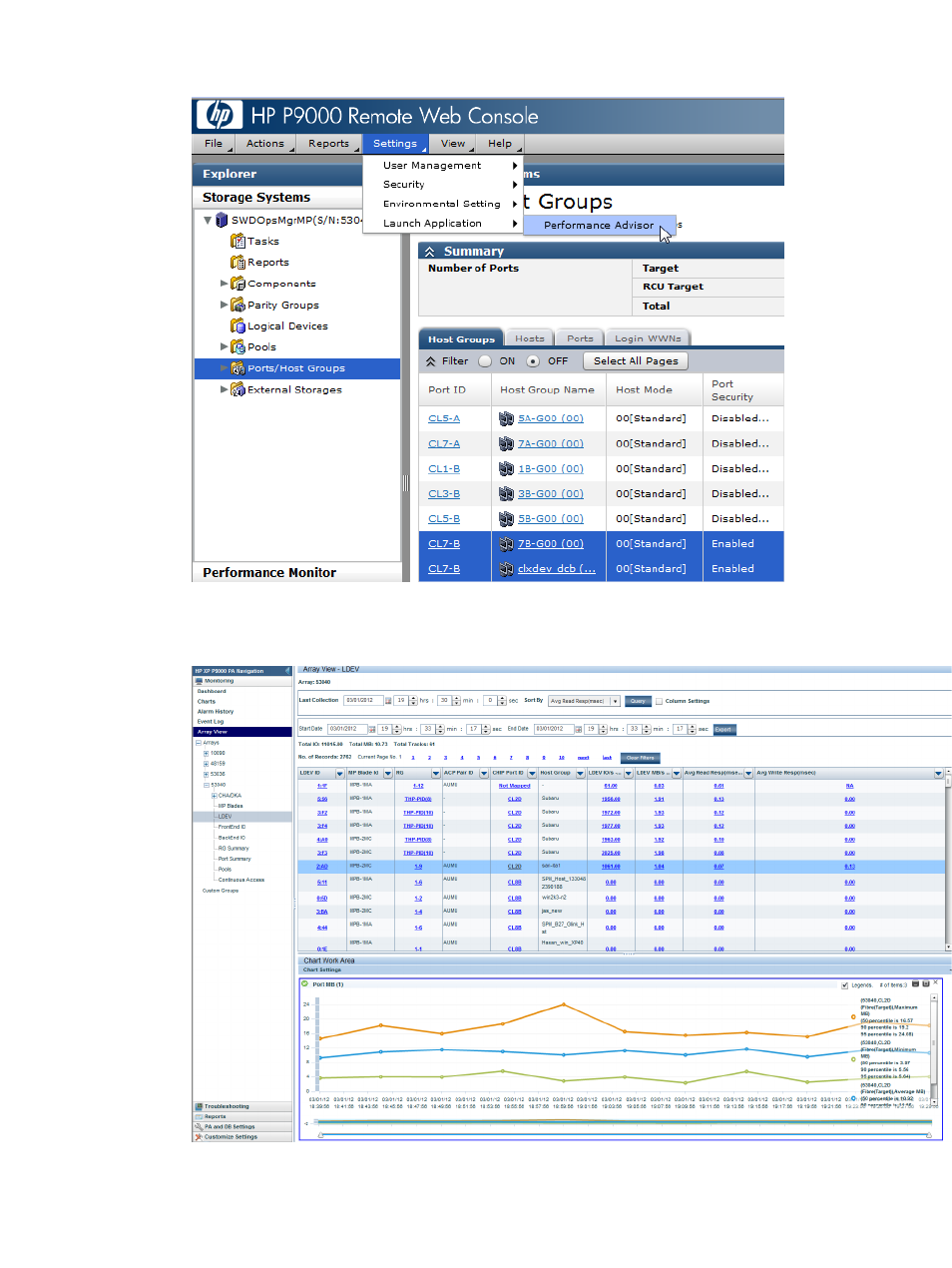Switch to the Login WWNs tab
952x1268 pixels.
click(x=648, y=338)
